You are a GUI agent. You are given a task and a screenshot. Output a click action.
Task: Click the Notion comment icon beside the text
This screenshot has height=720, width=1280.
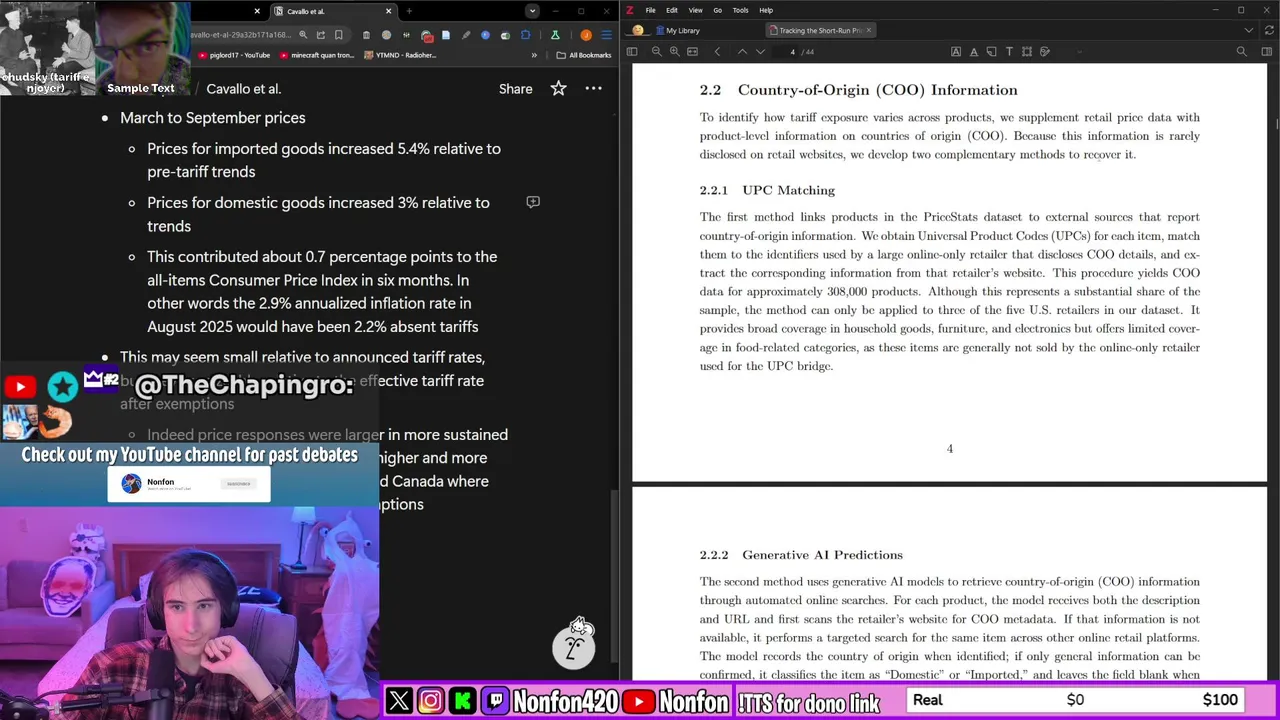[533, 202]
